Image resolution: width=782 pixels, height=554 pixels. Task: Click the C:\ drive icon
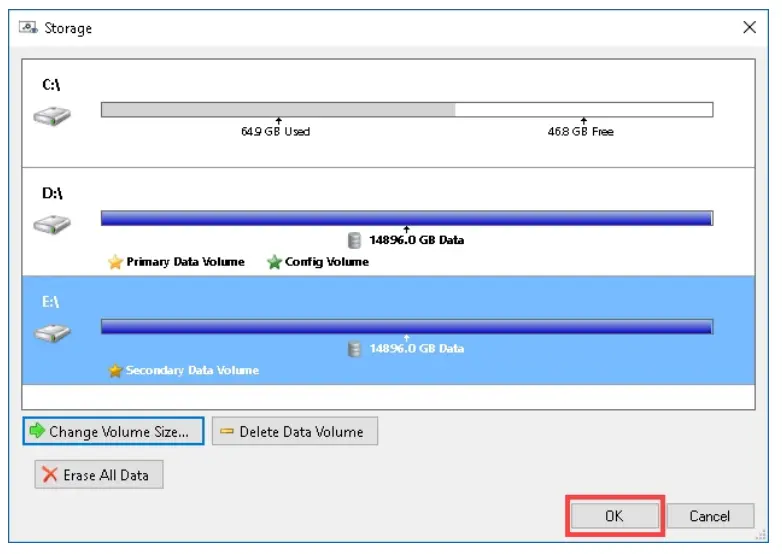[x=52, y=116]
